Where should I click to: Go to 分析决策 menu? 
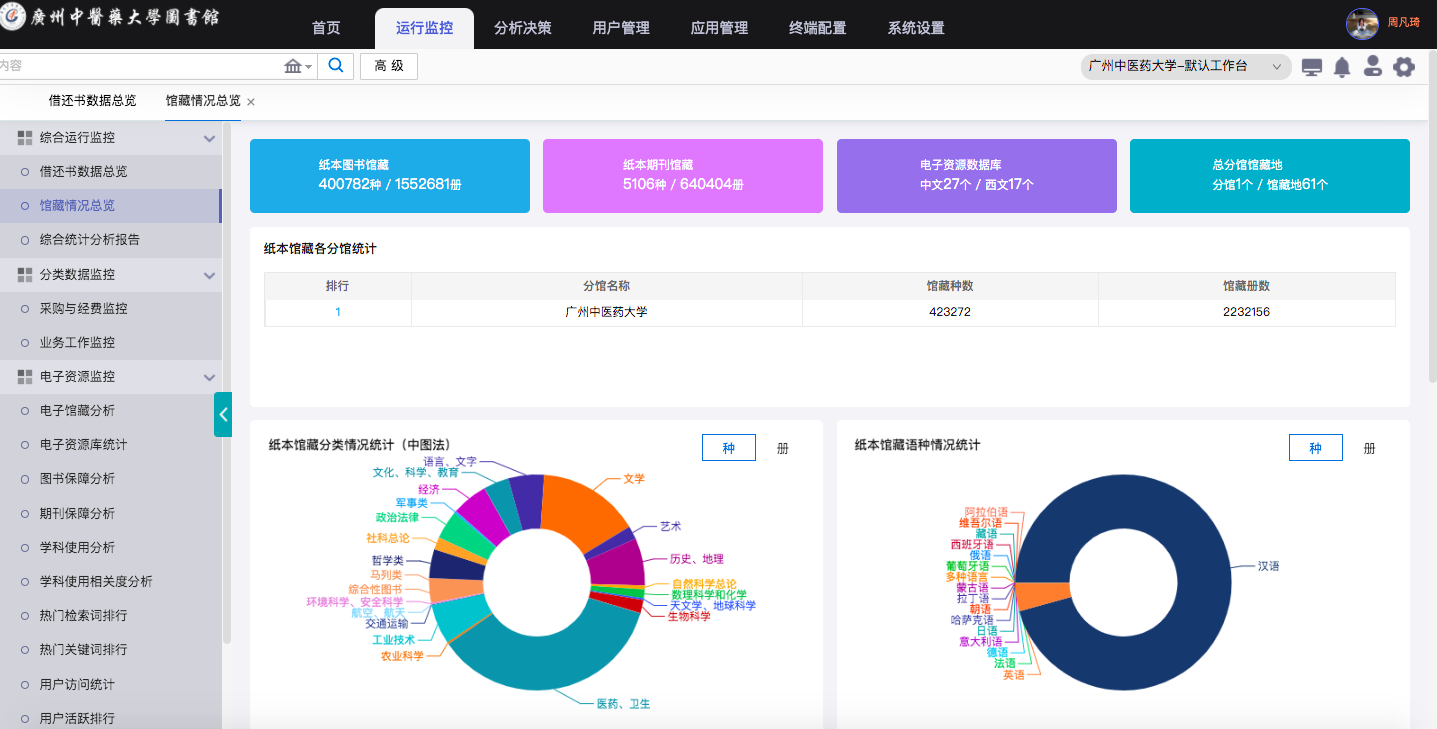point(522,28)
